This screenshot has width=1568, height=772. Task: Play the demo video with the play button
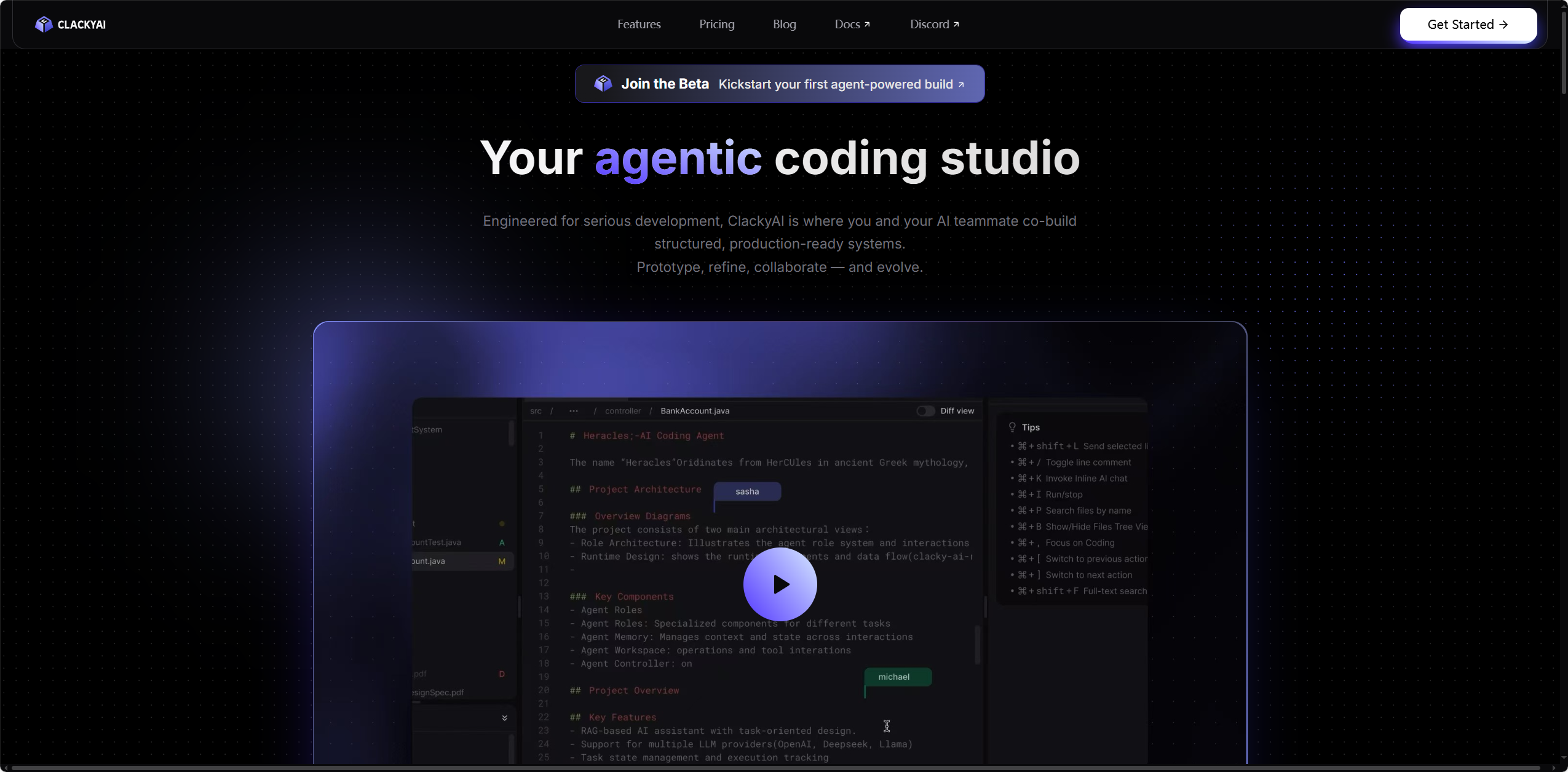[780, 584]
